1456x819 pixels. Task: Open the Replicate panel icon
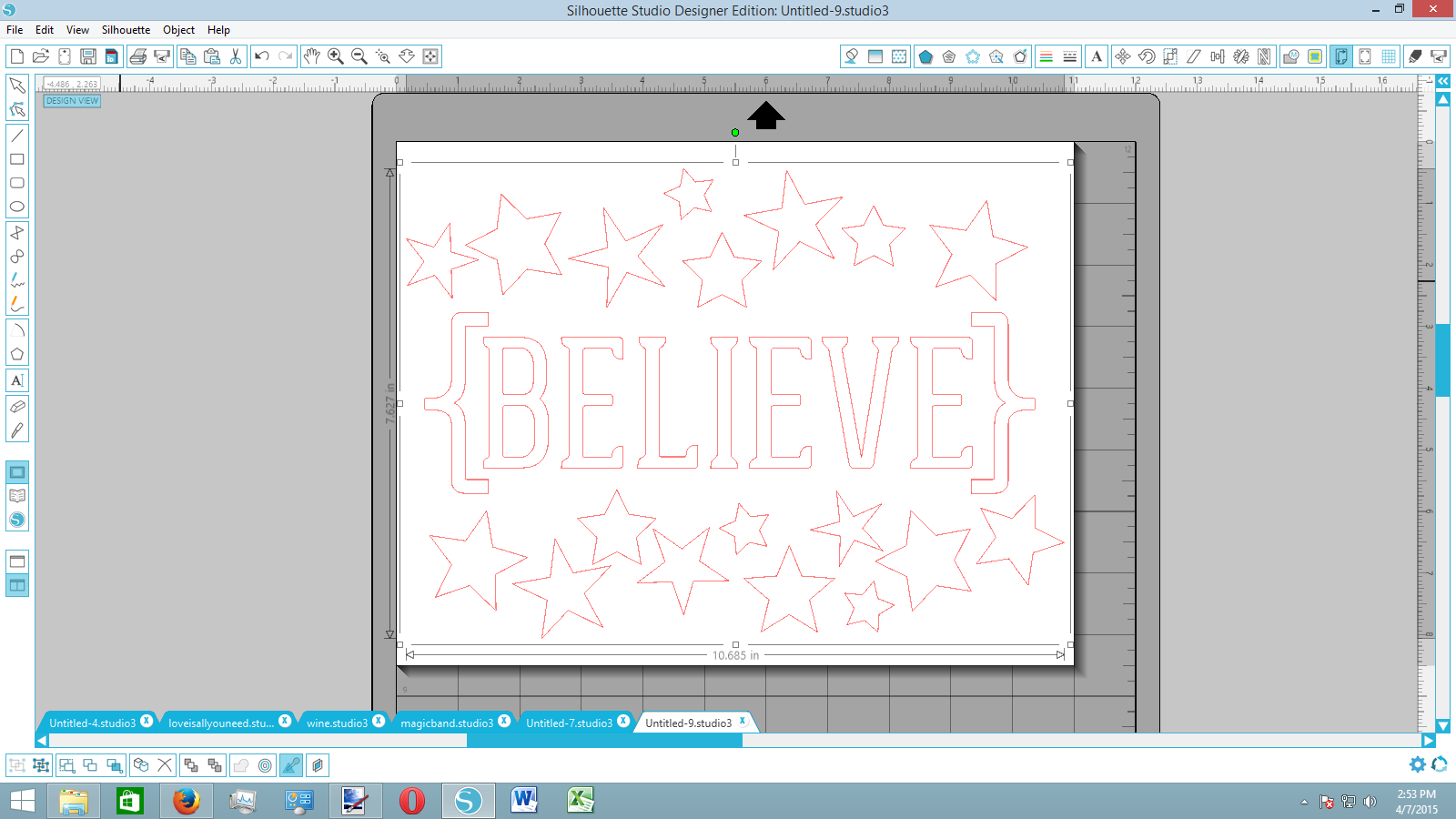[1241, 56]
